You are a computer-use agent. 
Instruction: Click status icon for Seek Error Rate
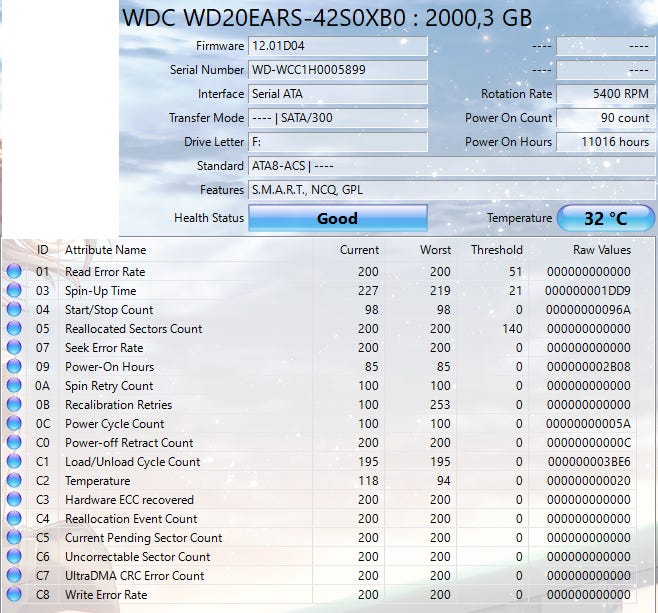pos(14,347)
